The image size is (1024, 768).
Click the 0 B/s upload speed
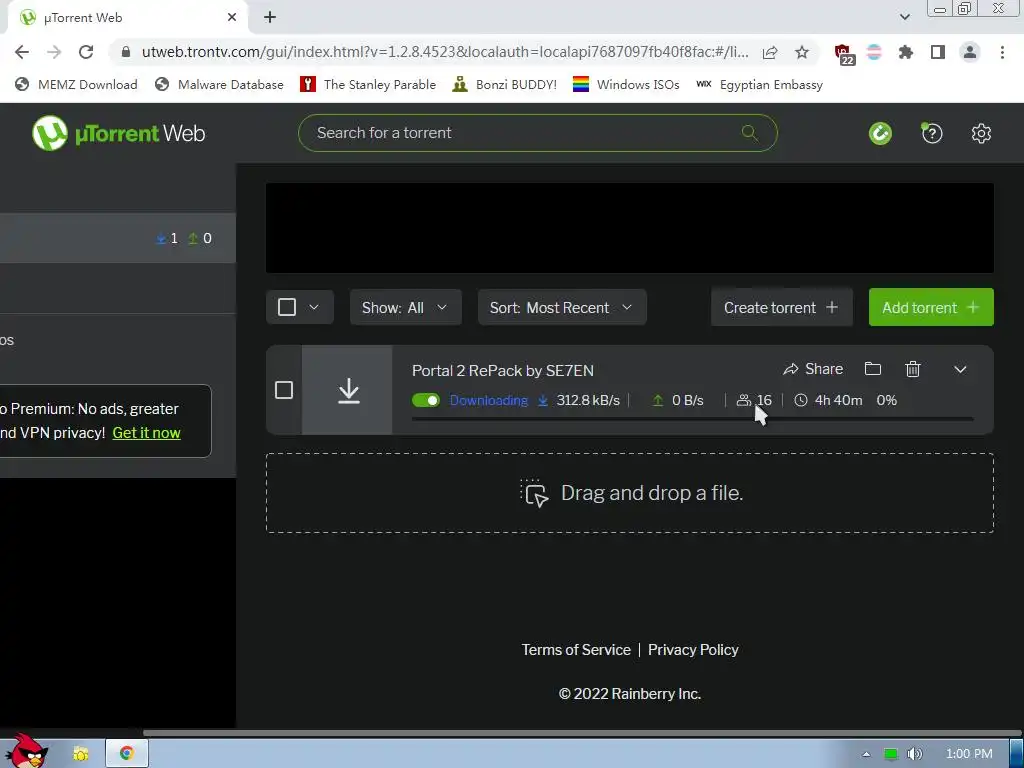[688, 400]
